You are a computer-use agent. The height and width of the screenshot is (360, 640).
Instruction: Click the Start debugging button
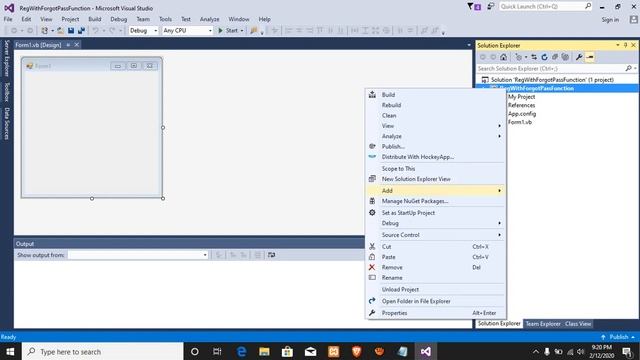pyautogui.click(x=228, y=31)
